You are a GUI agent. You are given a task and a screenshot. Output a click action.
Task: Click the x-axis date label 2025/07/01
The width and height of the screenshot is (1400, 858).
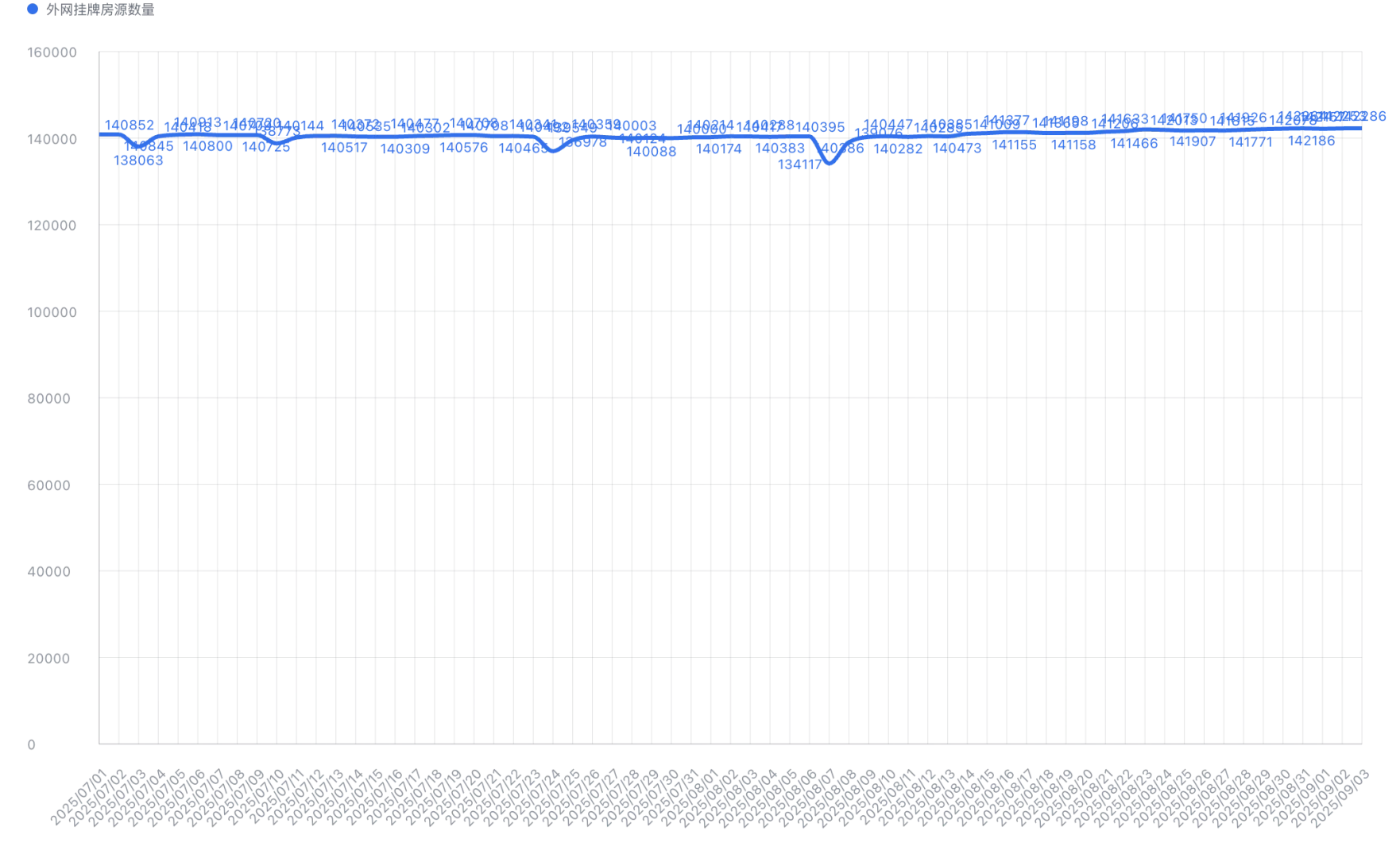tap(78, 798)
